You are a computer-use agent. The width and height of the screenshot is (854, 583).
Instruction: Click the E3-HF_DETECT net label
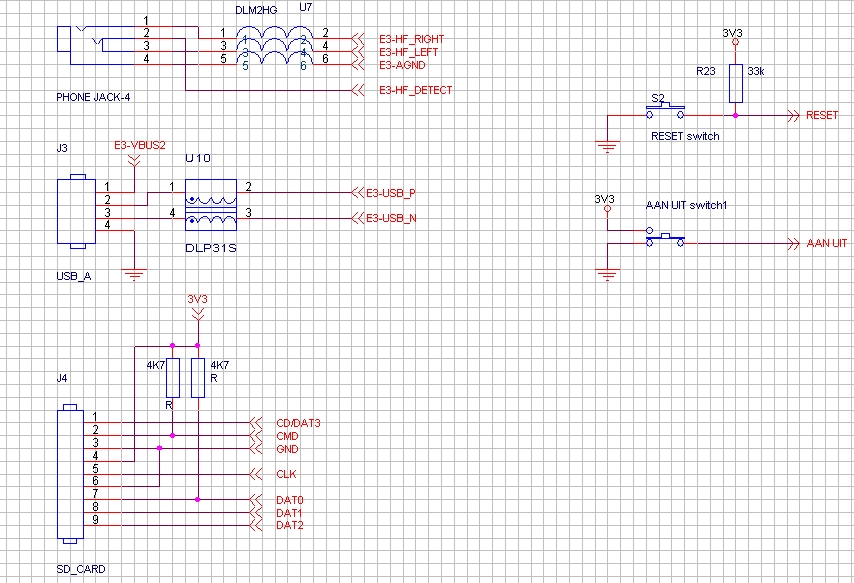[x=415, y=90]
